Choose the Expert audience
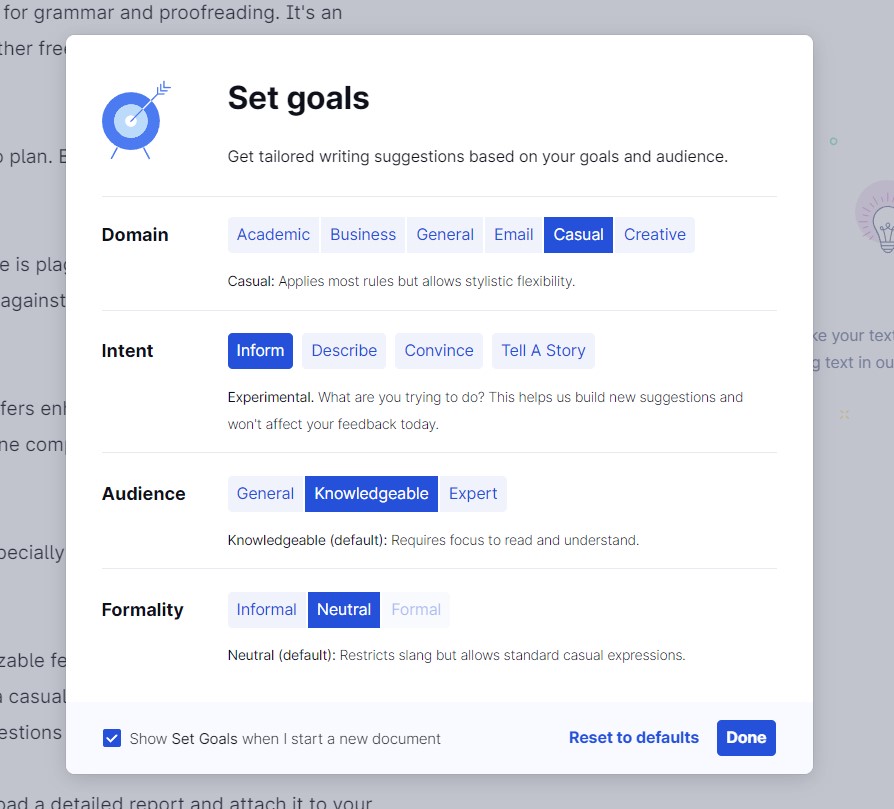The height and width of the screenshot is (809, 894). coord(473,494)
